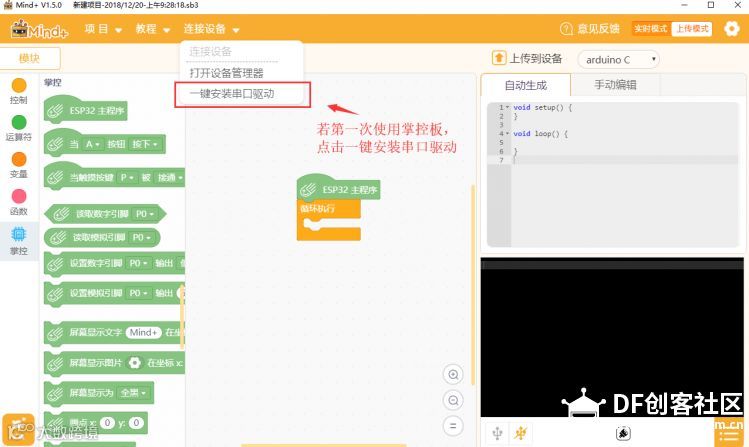Select the 循环执行 block on the canvas
Screen dimensions: 749x447
(x=328, y=220)
